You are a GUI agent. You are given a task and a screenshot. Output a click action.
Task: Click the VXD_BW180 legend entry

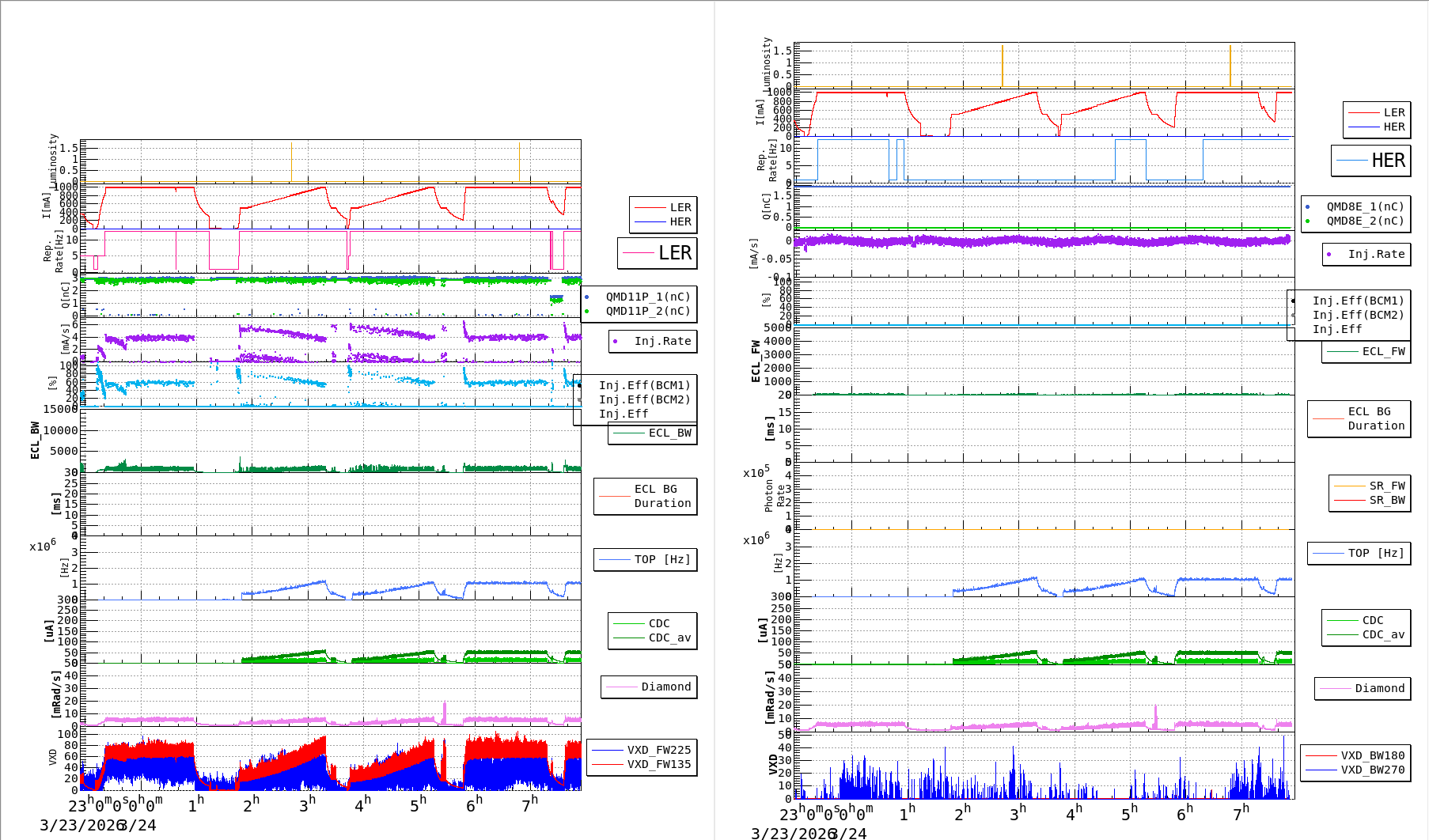1372,756
